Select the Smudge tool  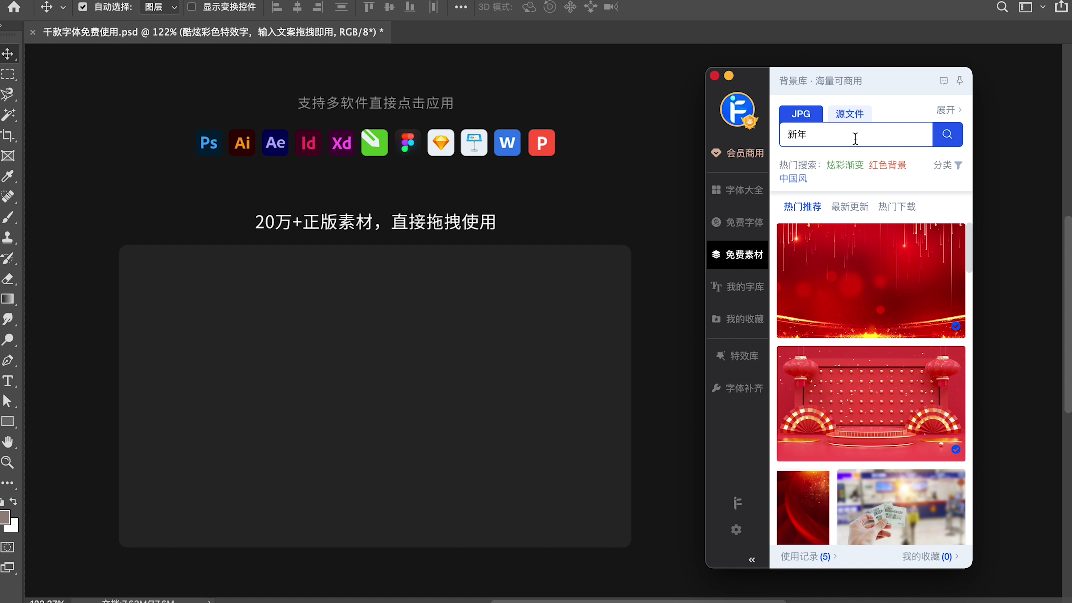pyautogui.click(x=8, y=319)
